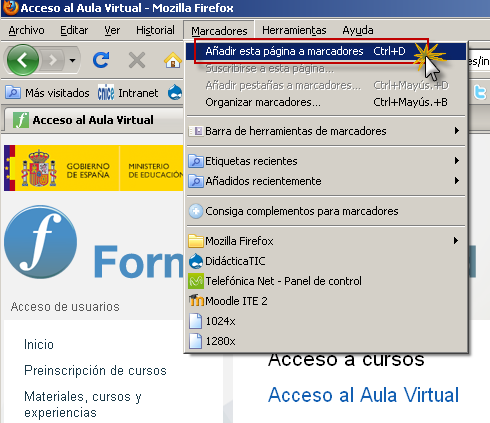The width and height of the screenshot is (490, 423).
Task: Close the open Marcadores menu
Action: (x=219, y=31)
